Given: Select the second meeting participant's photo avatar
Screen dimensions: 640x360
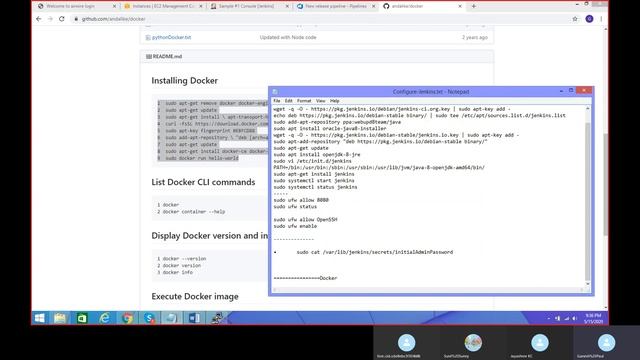Looking at the screenshot, I should tap(473, 342).
